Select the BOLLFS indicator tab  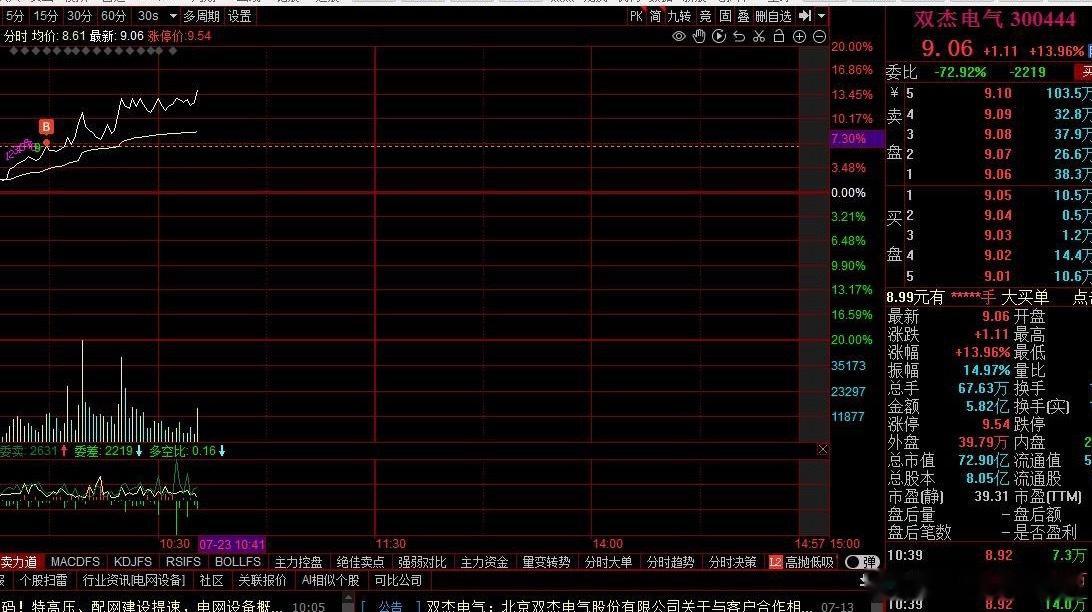237,561
